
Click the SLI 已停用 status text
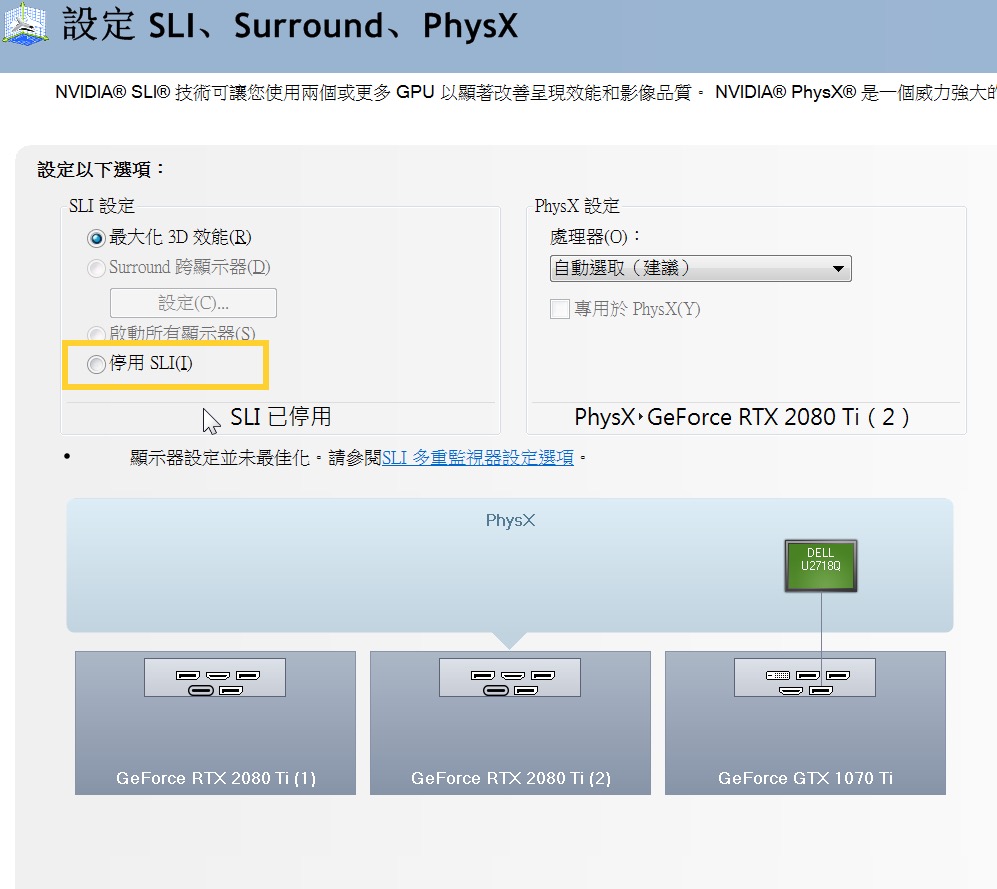pyautogui.click(x=280, y=417)
